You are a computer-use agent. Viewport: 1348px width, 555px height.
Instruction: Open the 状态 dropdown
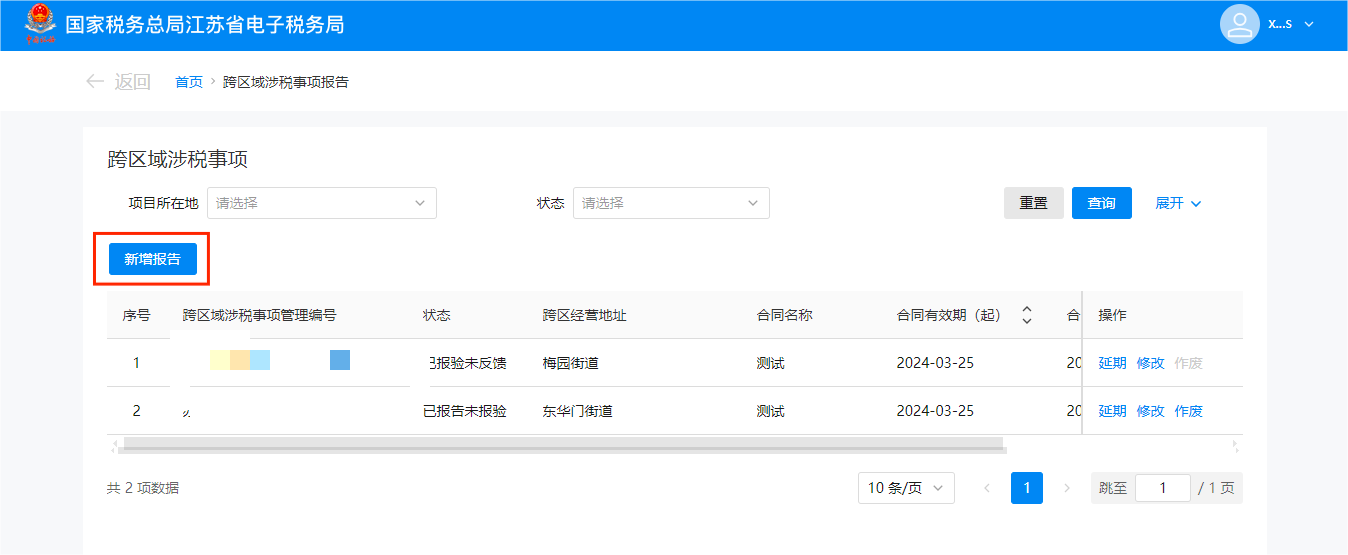coord(670,203)
